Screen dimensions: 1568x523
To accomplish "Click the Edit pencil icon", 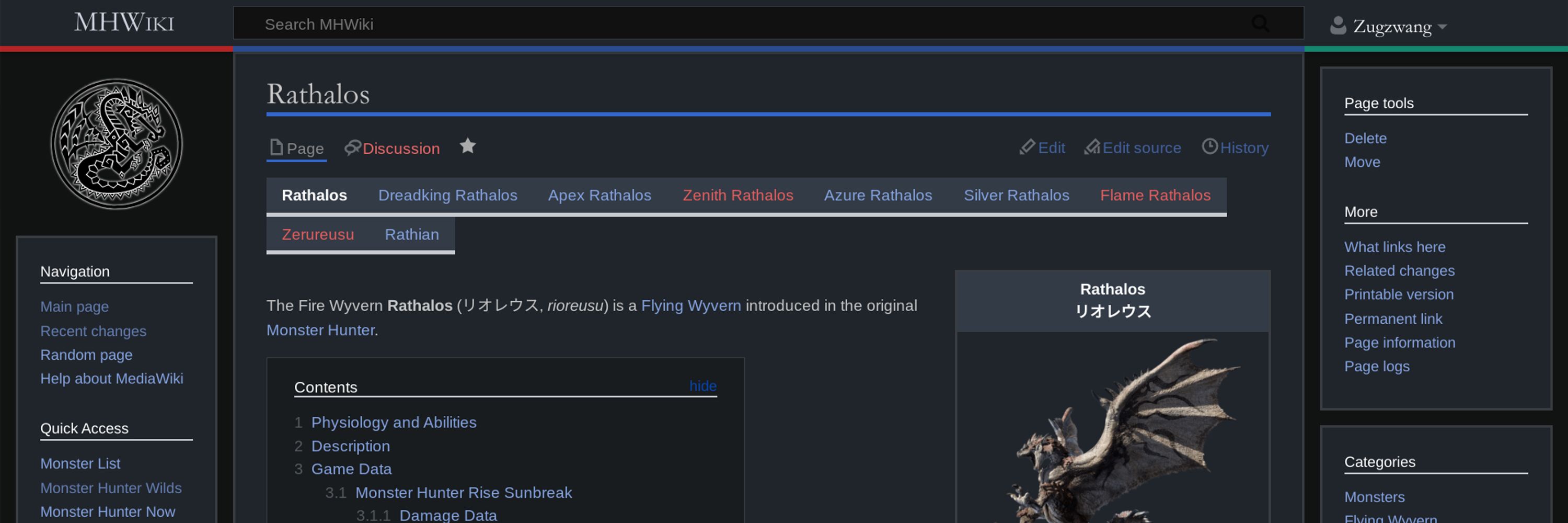I will point(1027,147).
